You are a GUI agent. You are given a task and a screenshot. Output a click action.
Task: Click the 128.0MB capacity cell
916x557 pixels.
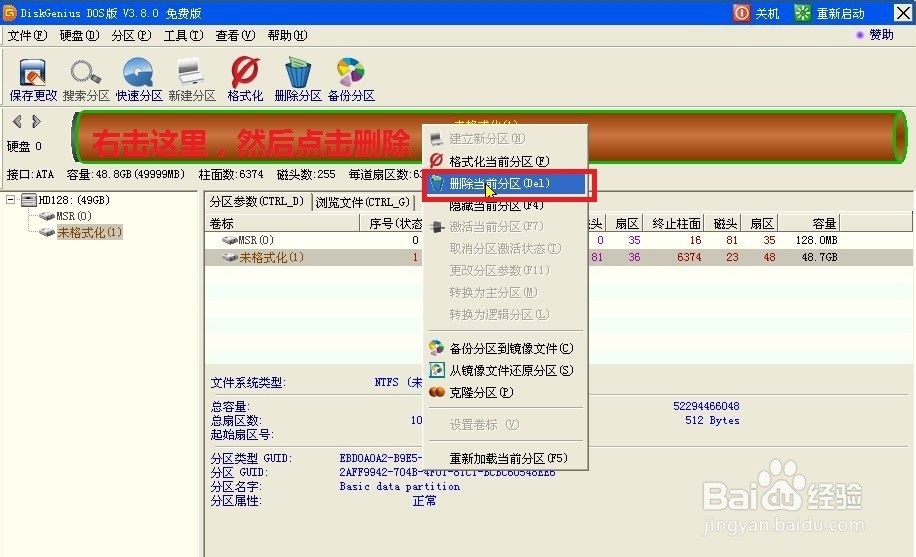pyautogui.click(x=816, y=240)
